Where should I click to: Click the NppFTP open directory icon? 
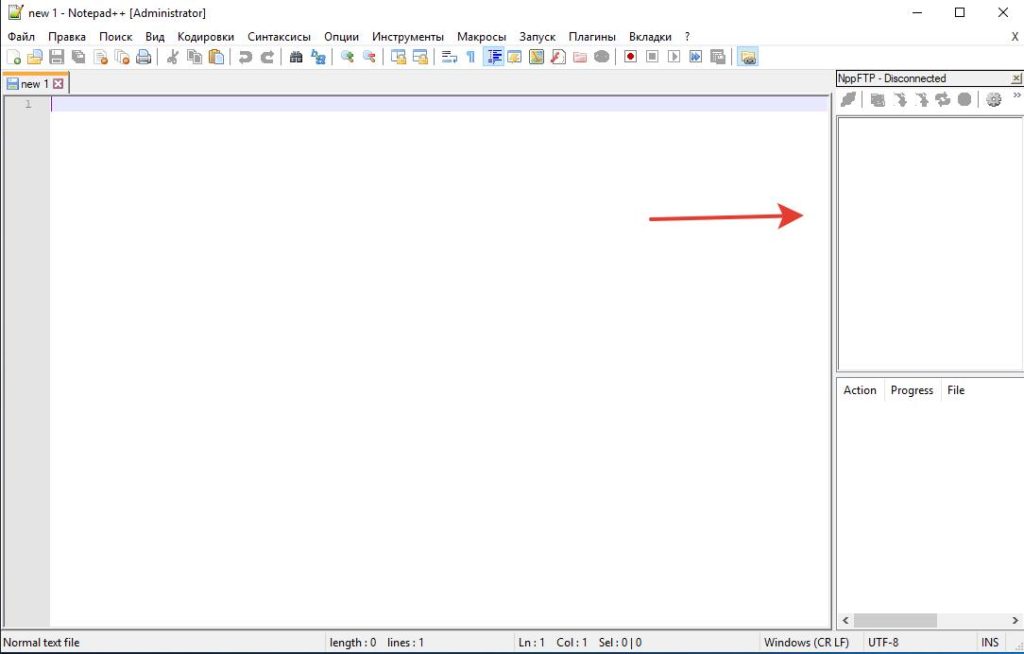pos(878,99)
